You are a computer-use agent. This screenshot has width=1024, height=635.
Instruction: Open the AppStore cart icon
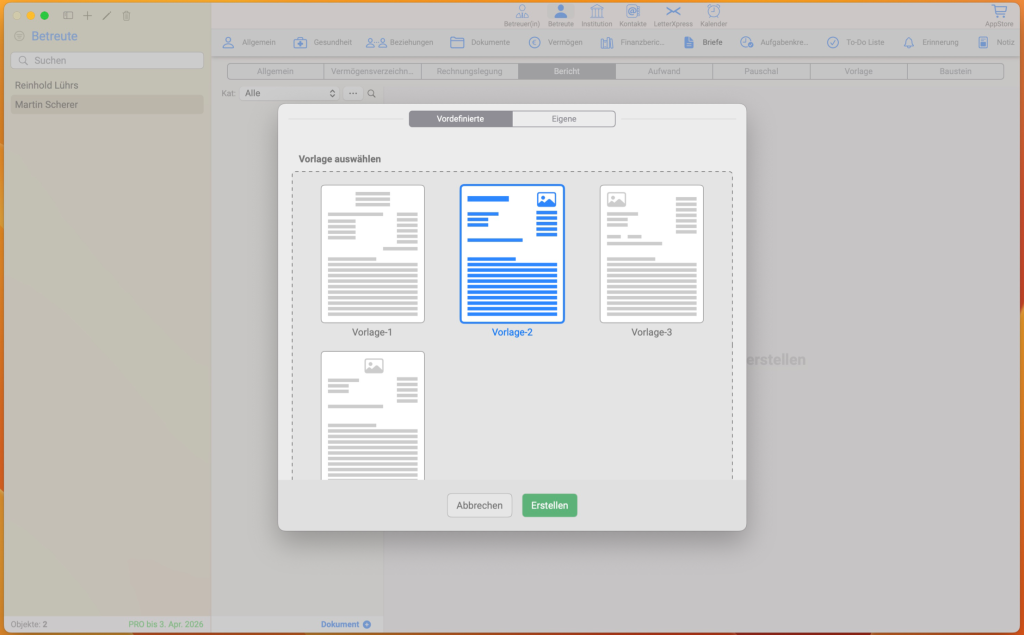[998, 12]
